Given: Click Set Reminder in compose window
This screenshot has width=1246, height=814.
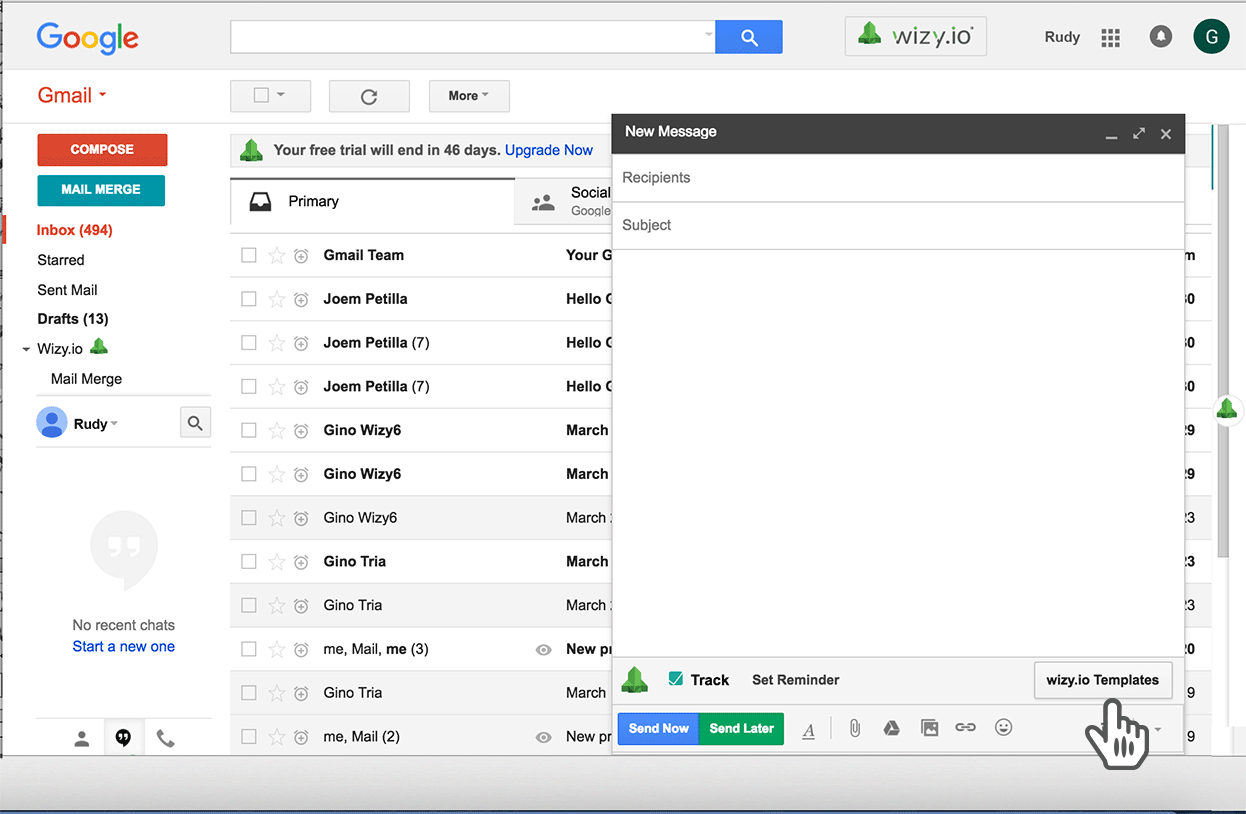Looking at the screenshot, I should pos(796,680).
